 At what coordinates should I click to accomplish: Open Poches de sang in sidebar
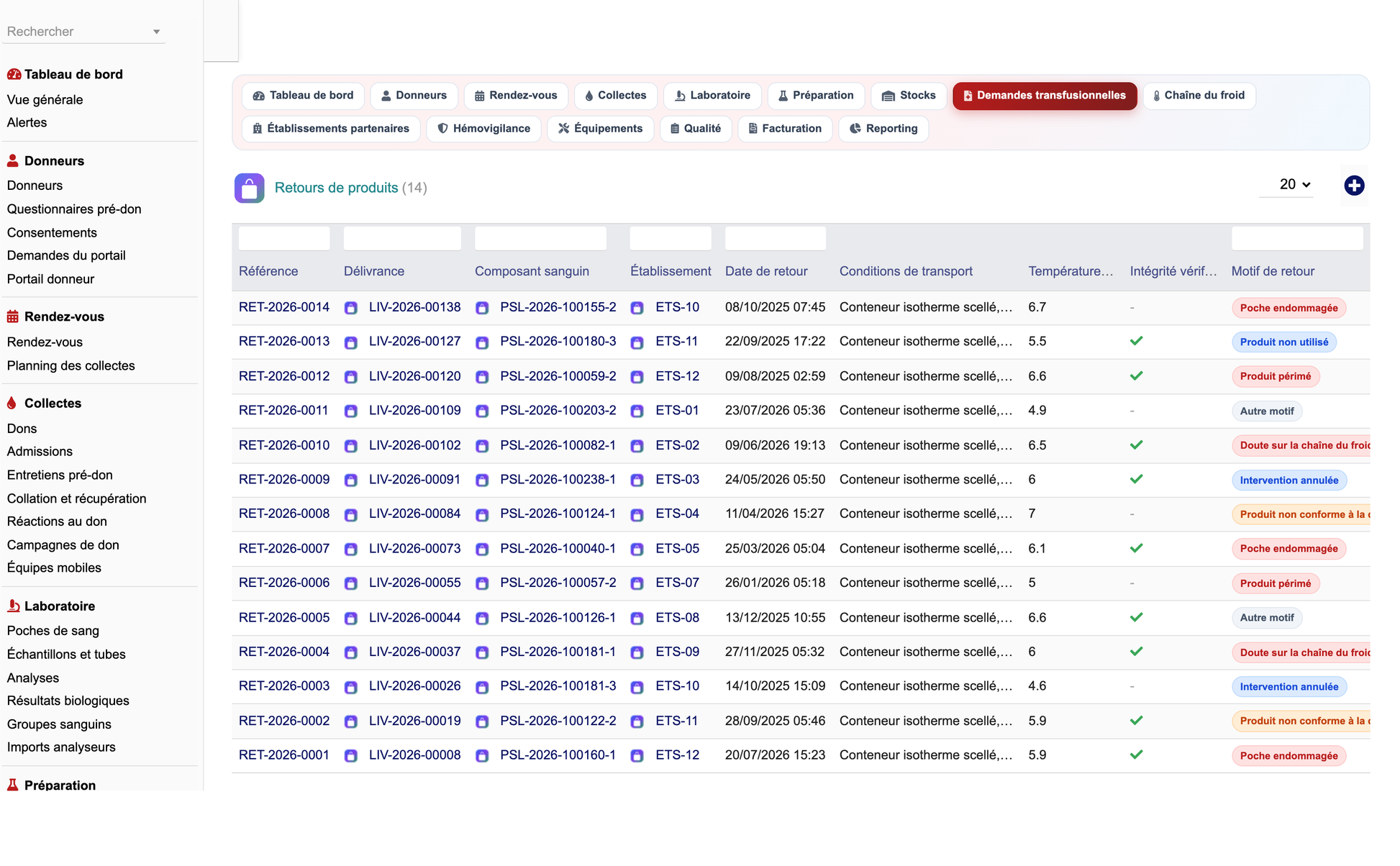(x=53, y=631)
